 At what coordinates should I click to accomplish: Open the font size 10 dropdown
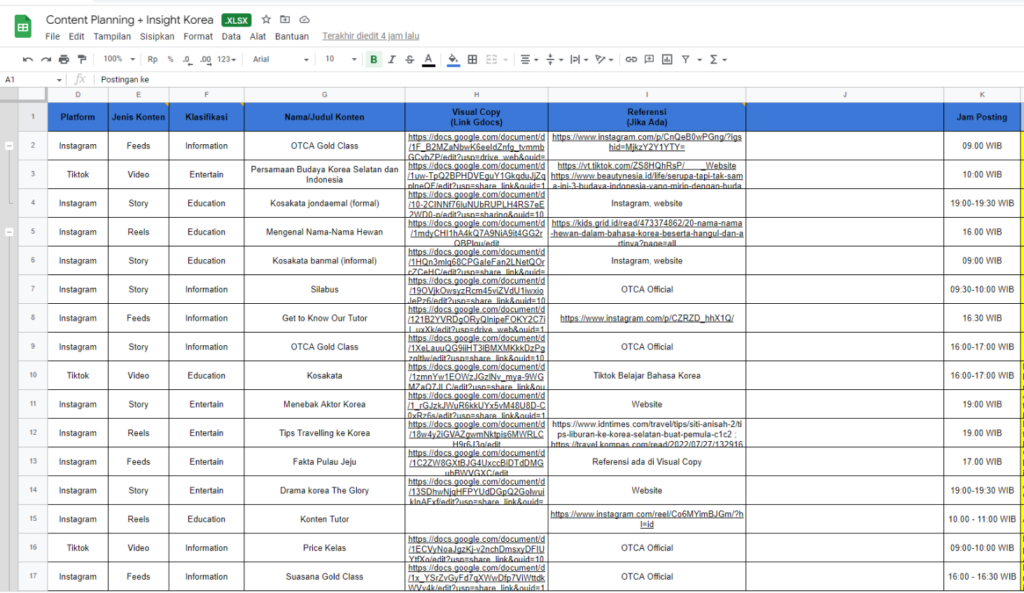(x=341, y=59)
